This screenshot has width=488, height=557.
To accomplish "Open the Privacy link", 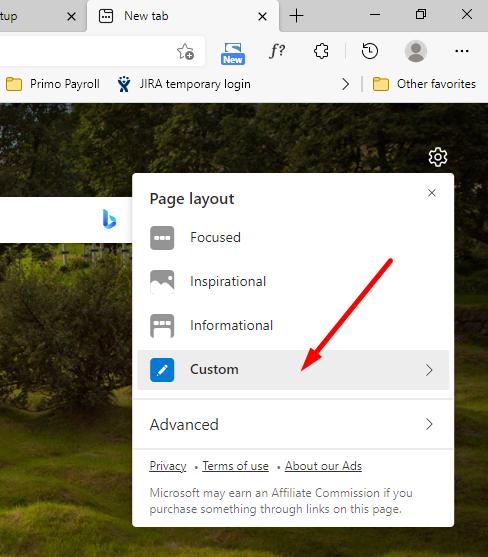I will click(x=168, y=466).
